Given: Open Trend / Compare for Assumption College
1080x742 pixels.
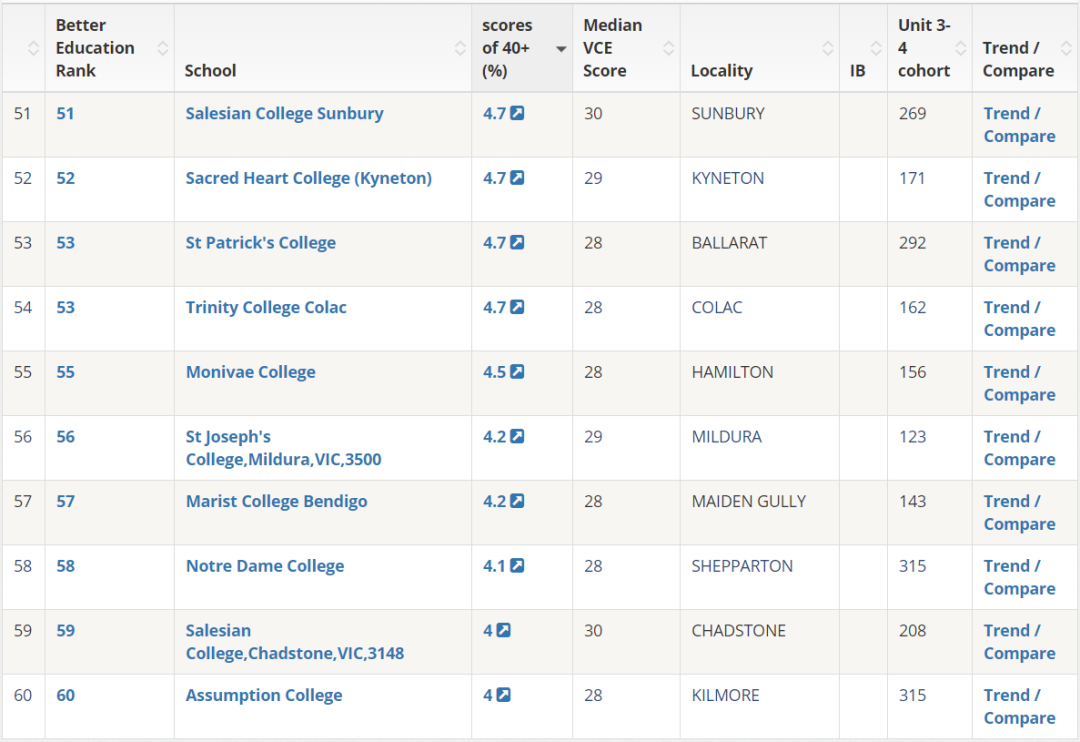Looking at the screenshot, I should (x=1019, y=706).
